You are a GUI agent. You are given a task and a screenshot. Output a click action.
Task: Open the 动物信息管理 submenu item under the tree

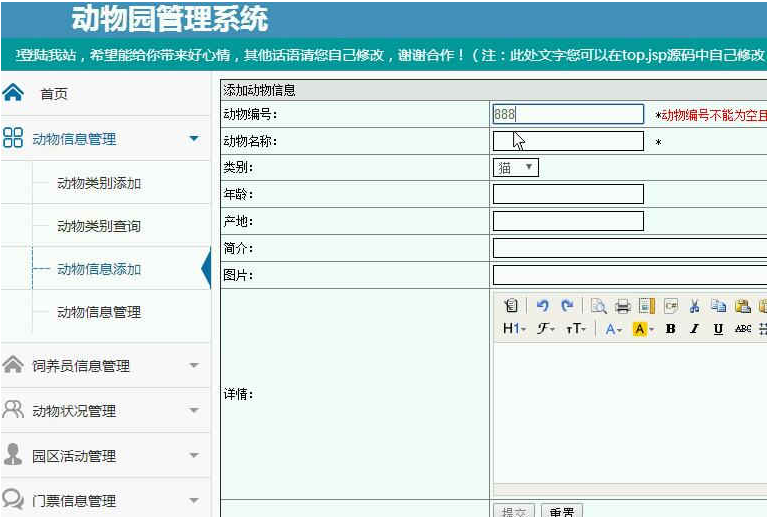(99, 311)
